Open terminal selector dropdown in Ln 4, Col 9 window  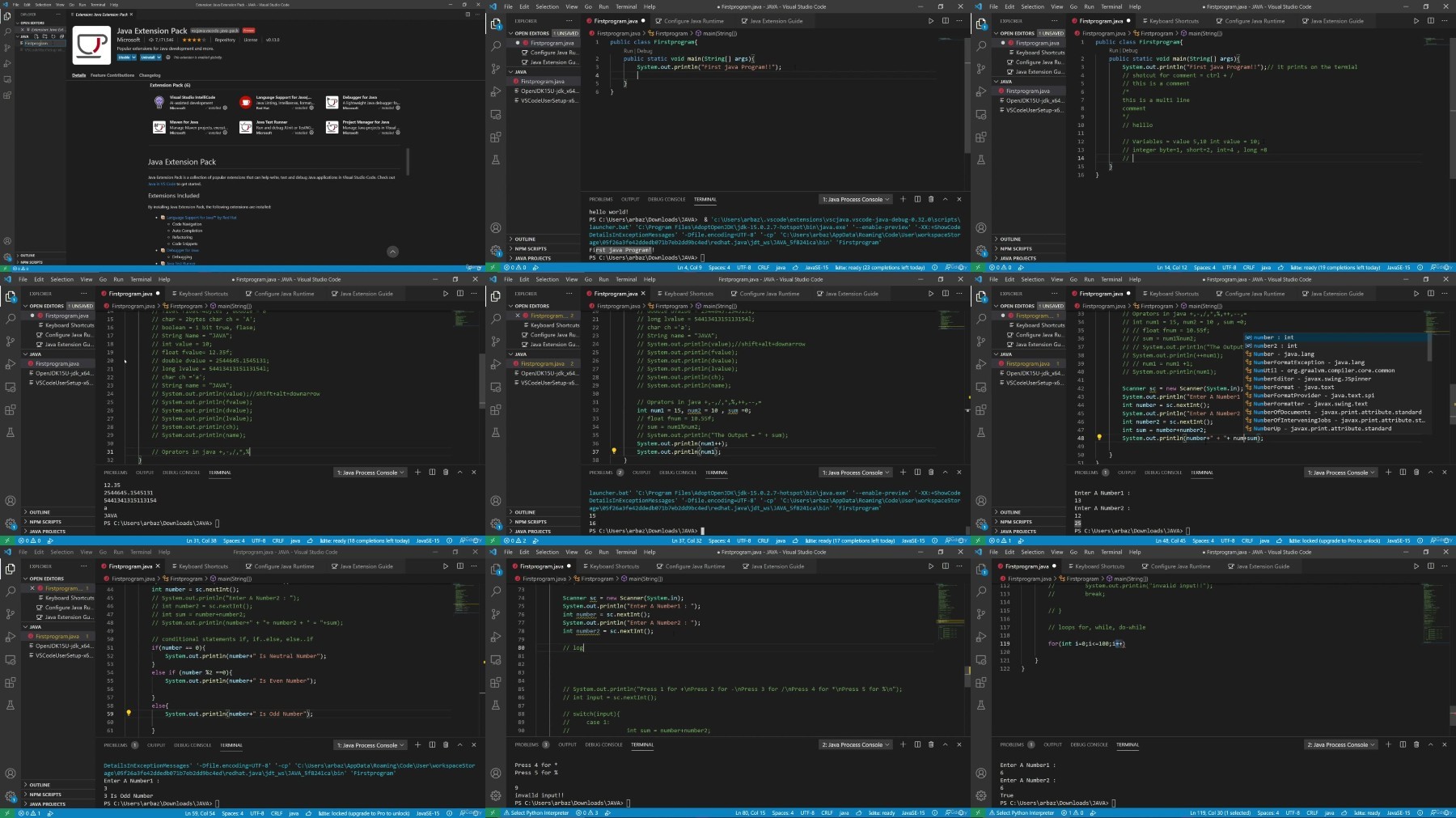coord(856,199)
